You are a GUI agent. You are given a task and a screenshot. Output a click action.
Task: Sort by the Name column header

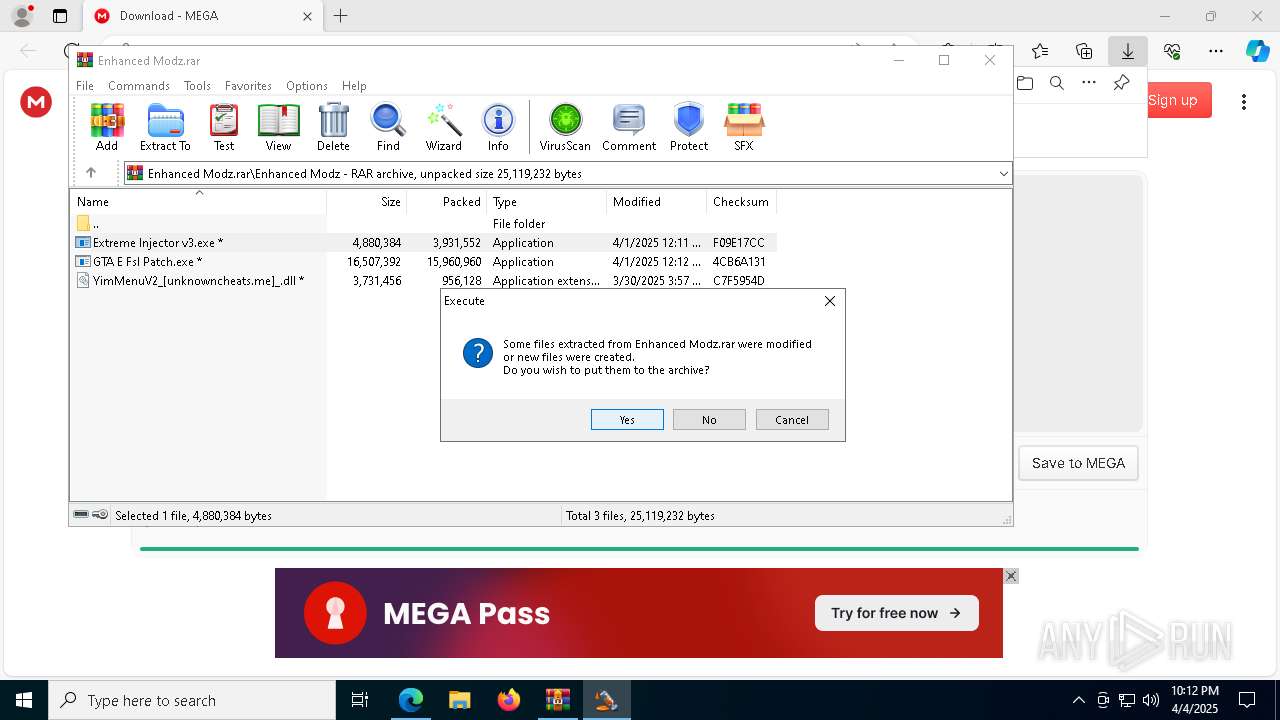[199, 202]
